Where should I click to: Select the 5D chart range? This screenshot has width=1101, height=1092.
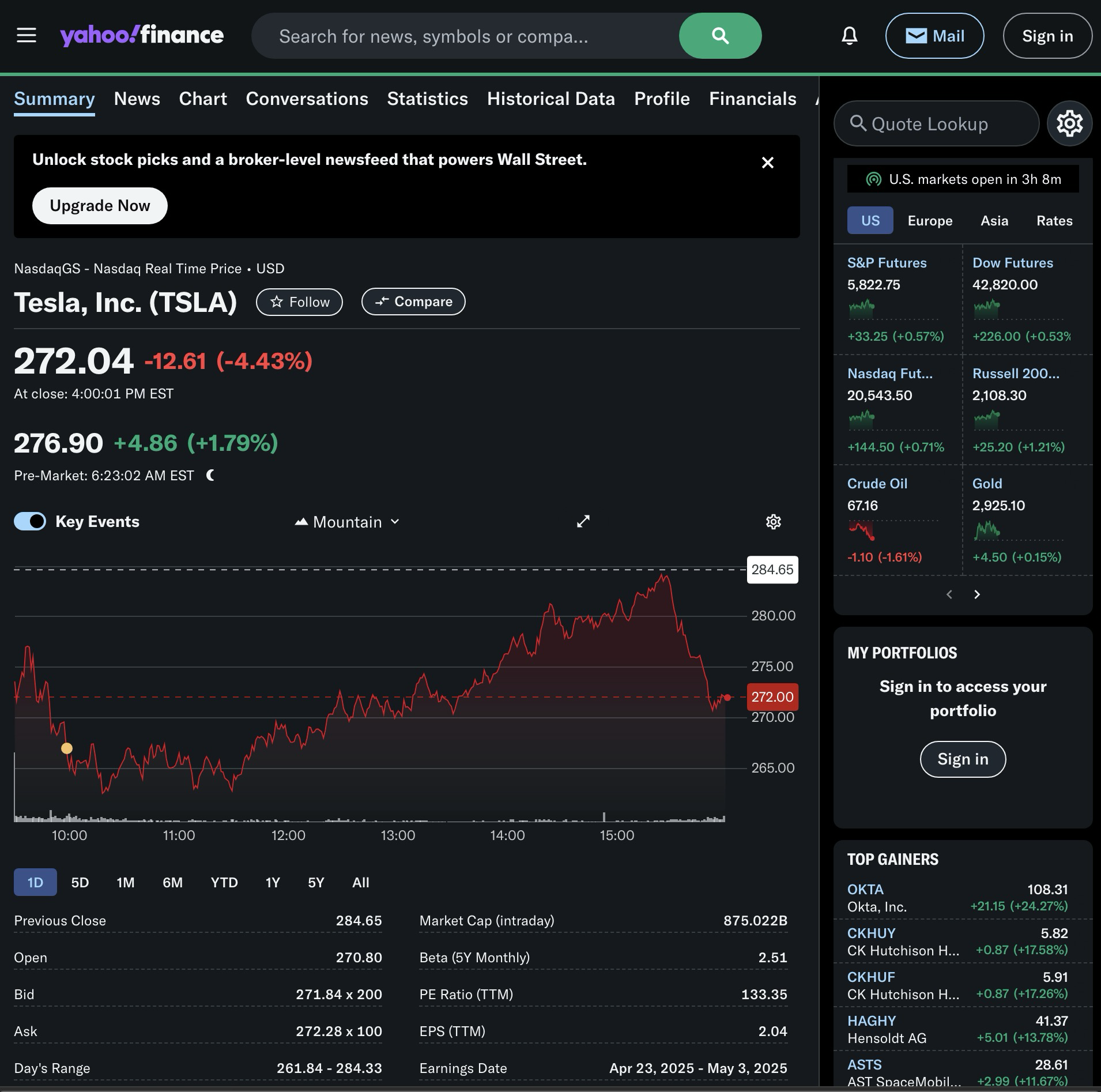pos(80,882)
